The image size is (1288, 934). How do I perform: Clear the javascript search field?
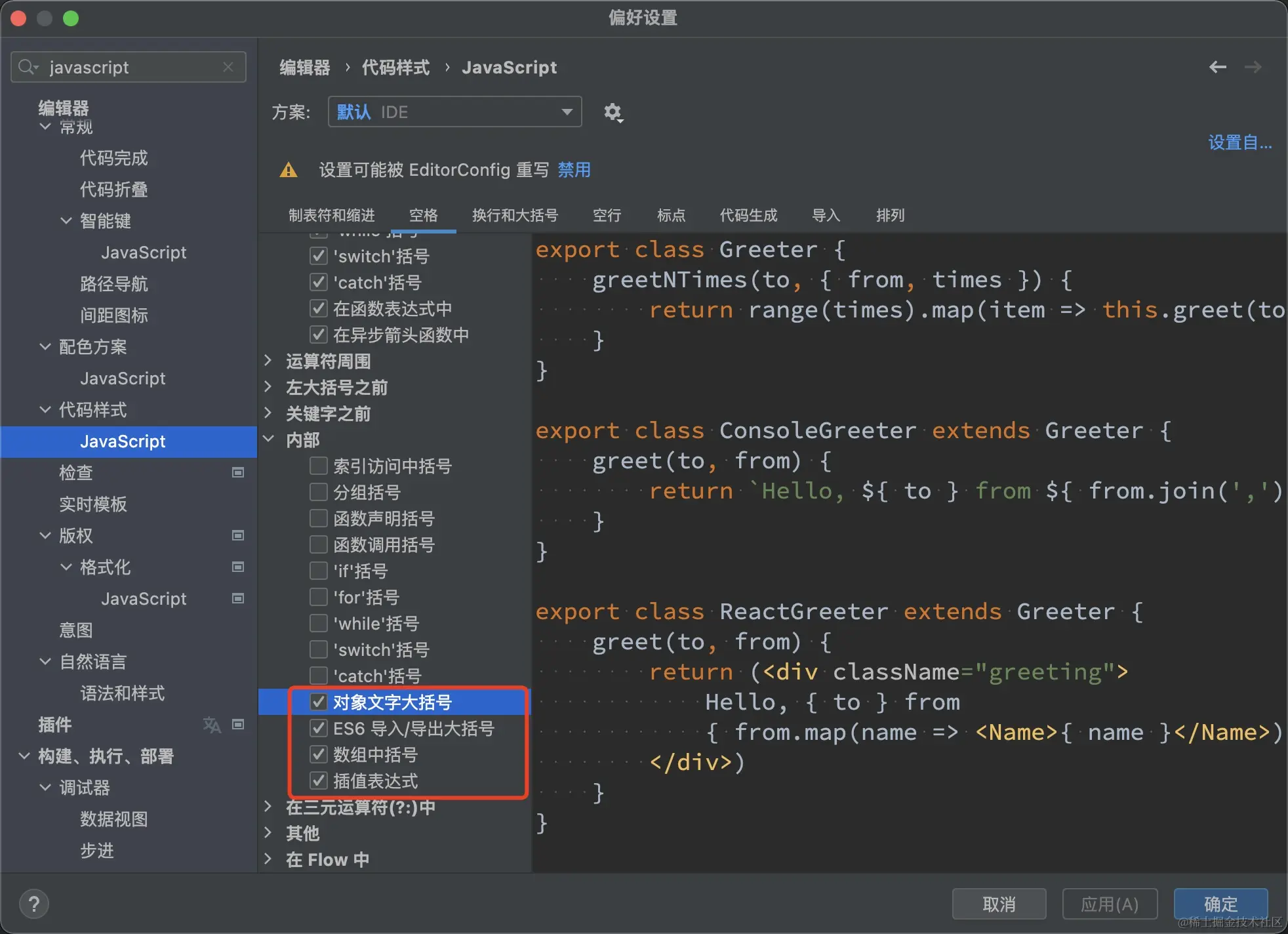pyautogui.click(x=228, y=67)
